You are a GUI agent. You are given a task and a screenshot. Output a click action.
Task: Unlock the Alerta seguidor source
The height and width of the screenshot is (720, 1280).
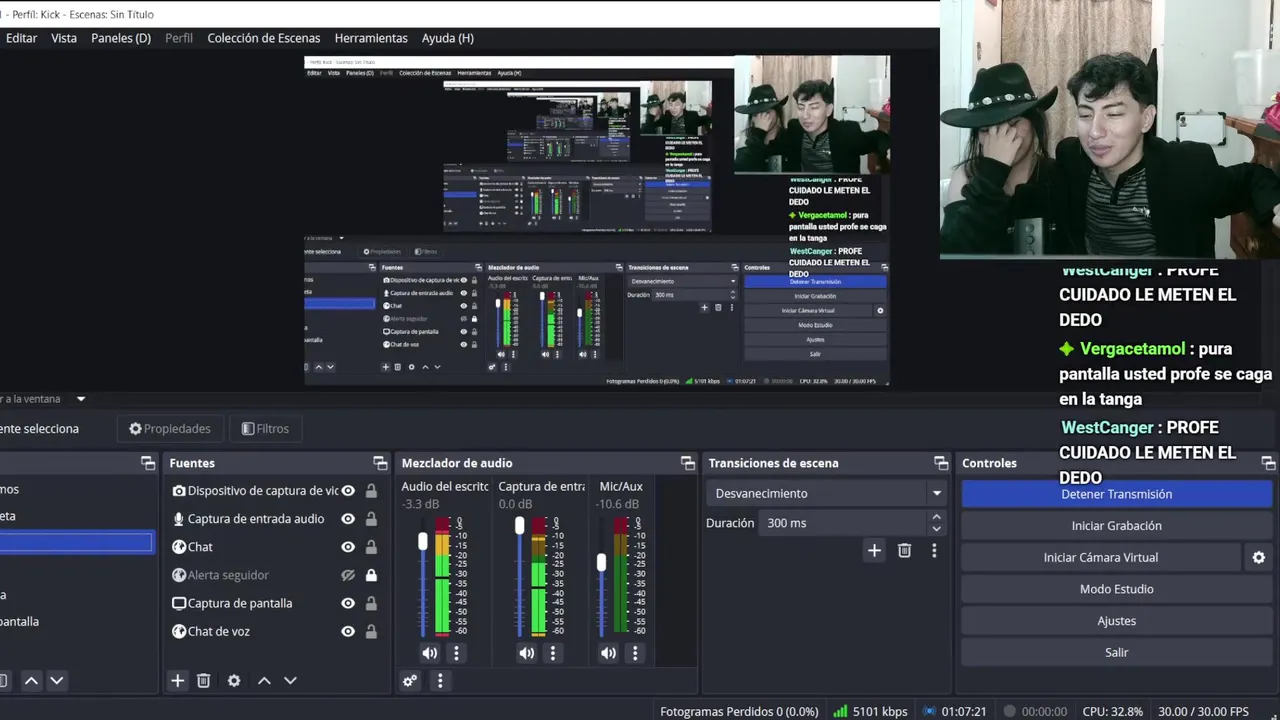pyautogui.click(x=371, y=575)
